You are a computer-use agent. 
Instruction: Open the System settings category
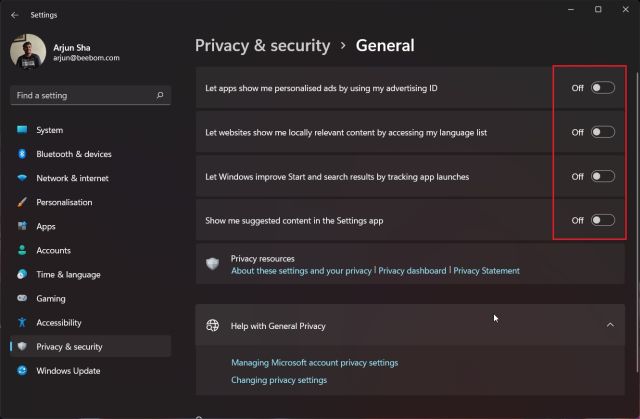pyautogui.click(x=90, y=130)
